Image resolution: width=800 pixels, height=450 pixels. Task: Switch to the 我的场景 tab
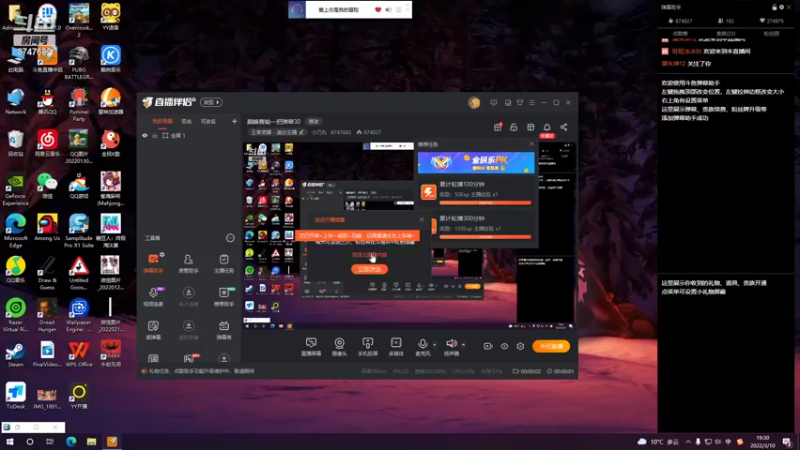162,121
